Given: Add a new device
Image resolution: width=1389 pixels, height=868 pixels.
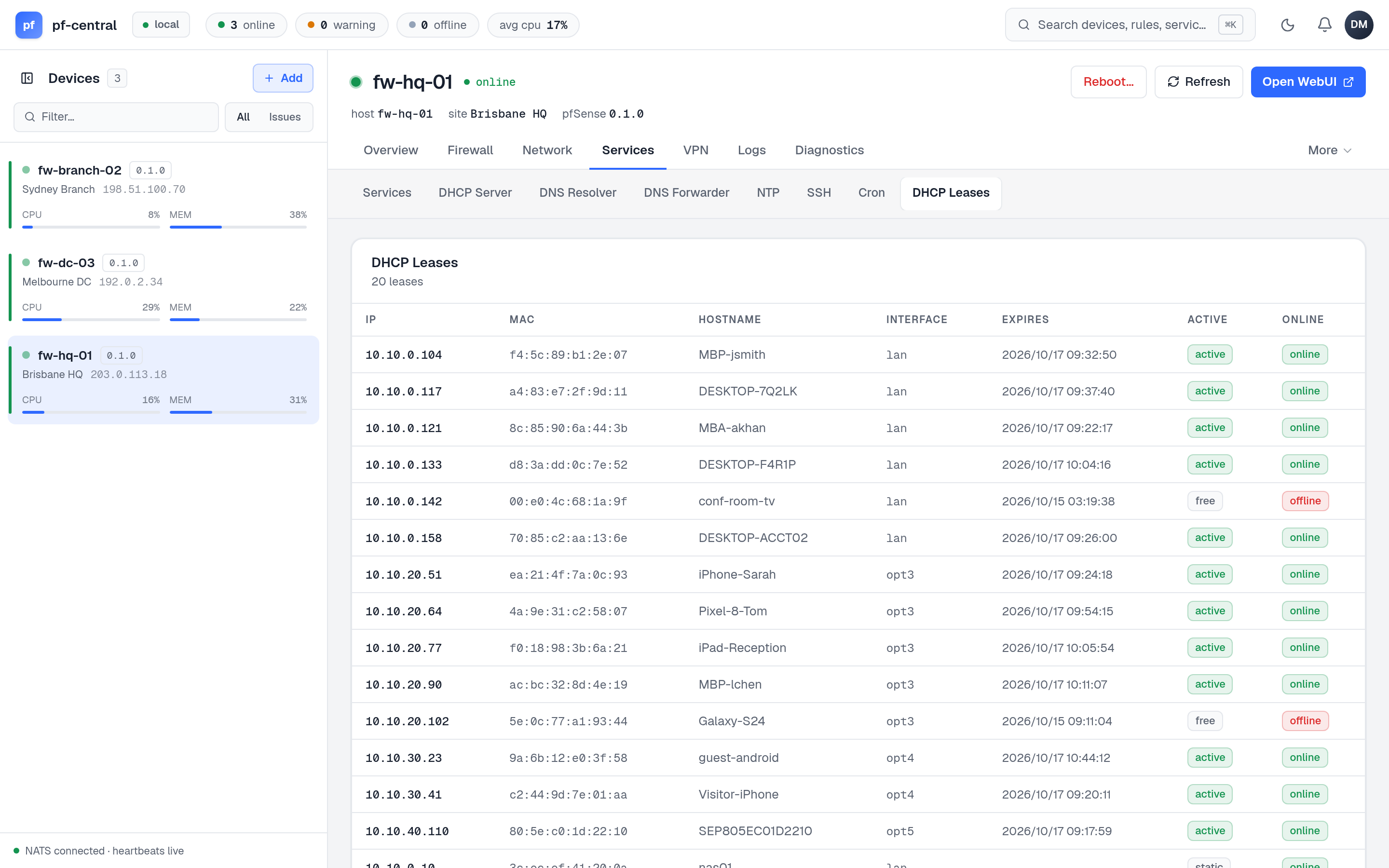Looking at the screenshot, I should [283, 78].
